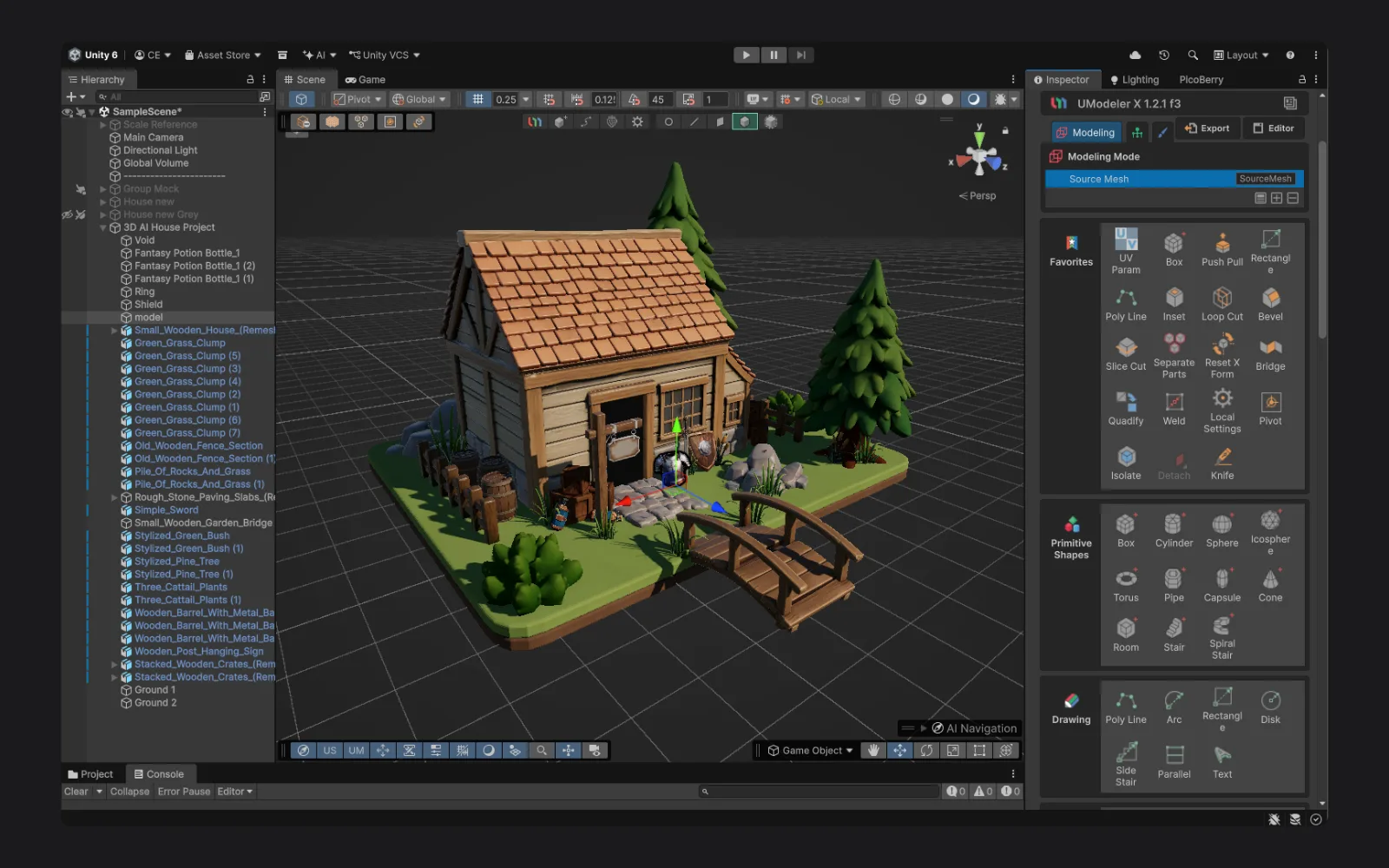1389x868 pixels.
Task: Select Main Camera in Hierarchy
Action: [x=153, y=137]
